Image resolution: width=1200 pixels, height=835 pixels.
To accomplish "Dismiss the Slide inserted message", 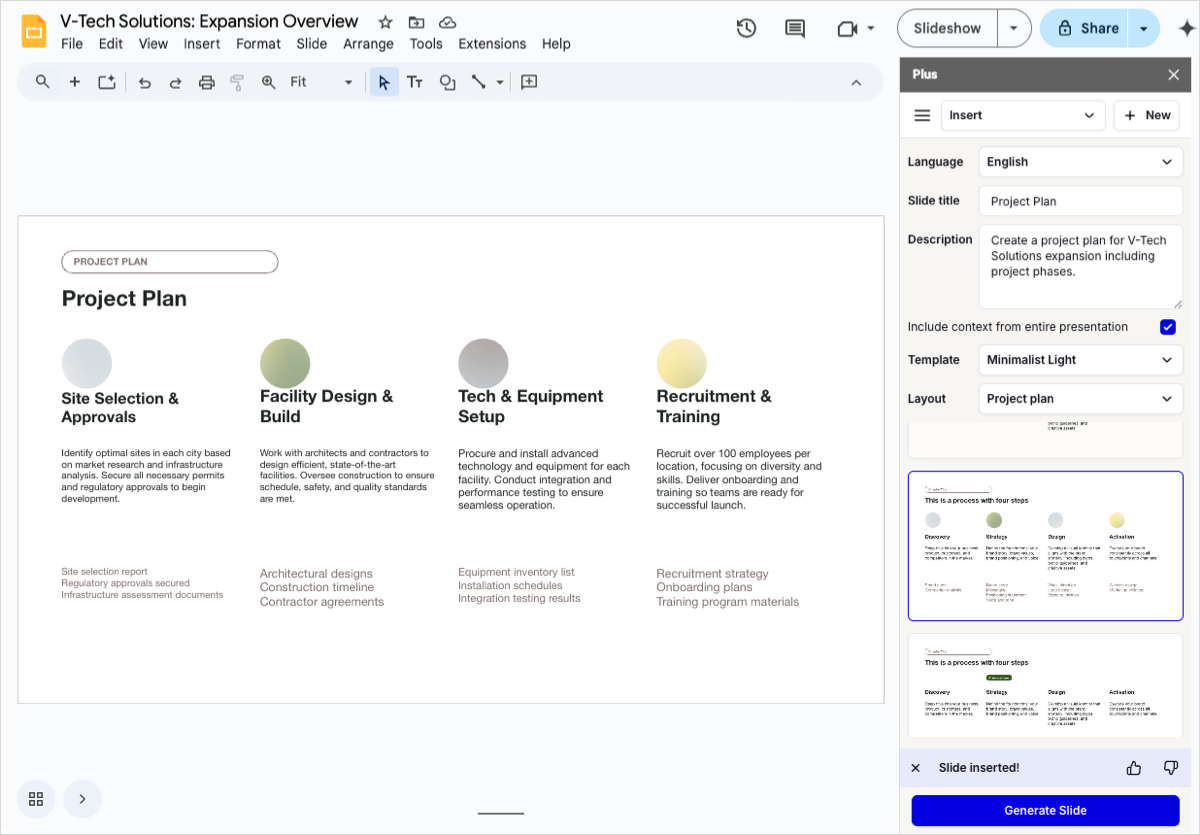I will (x=915, y=768).
